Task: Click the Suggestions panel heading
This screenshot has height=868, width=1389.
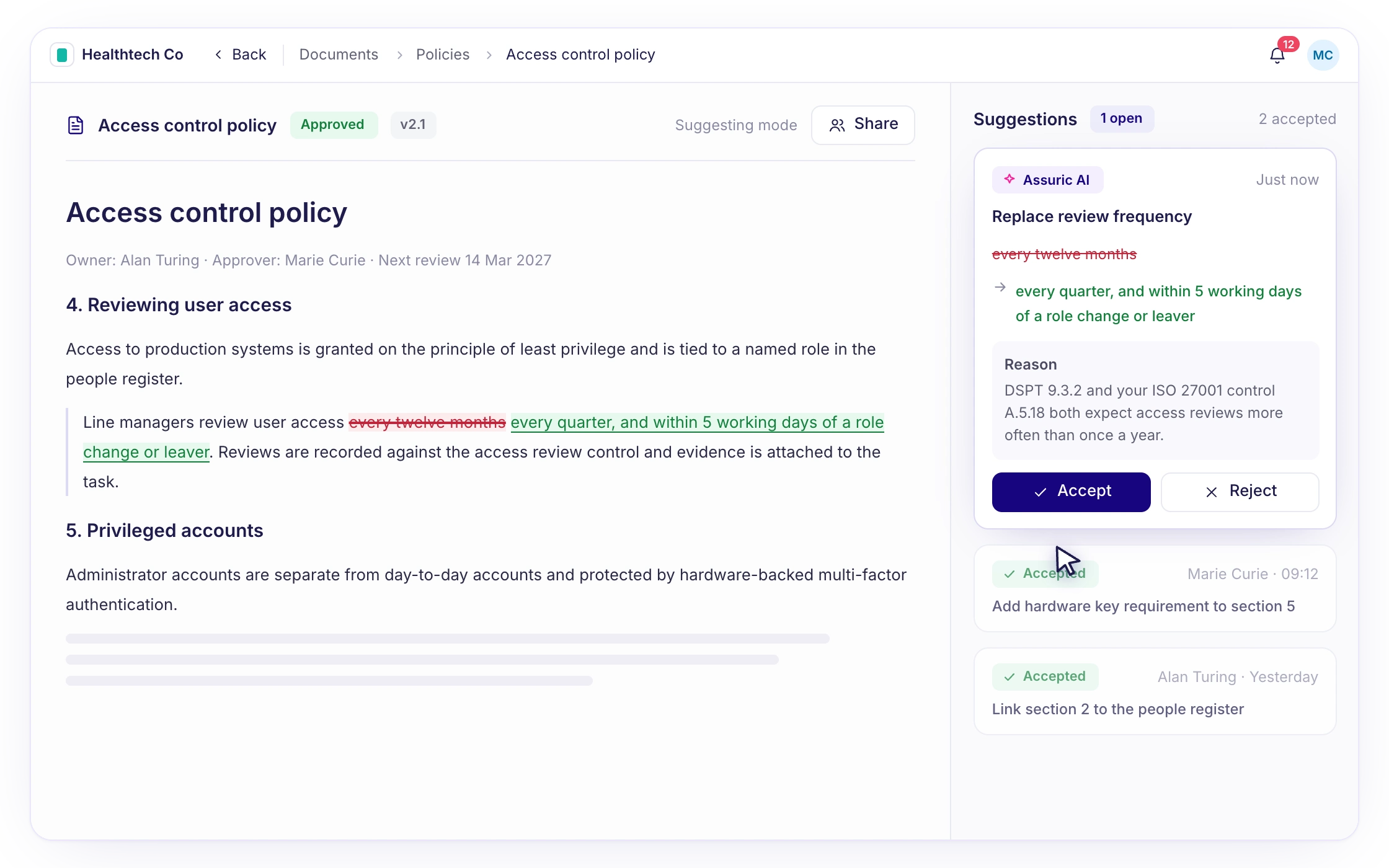Action: pos(1025,119)
